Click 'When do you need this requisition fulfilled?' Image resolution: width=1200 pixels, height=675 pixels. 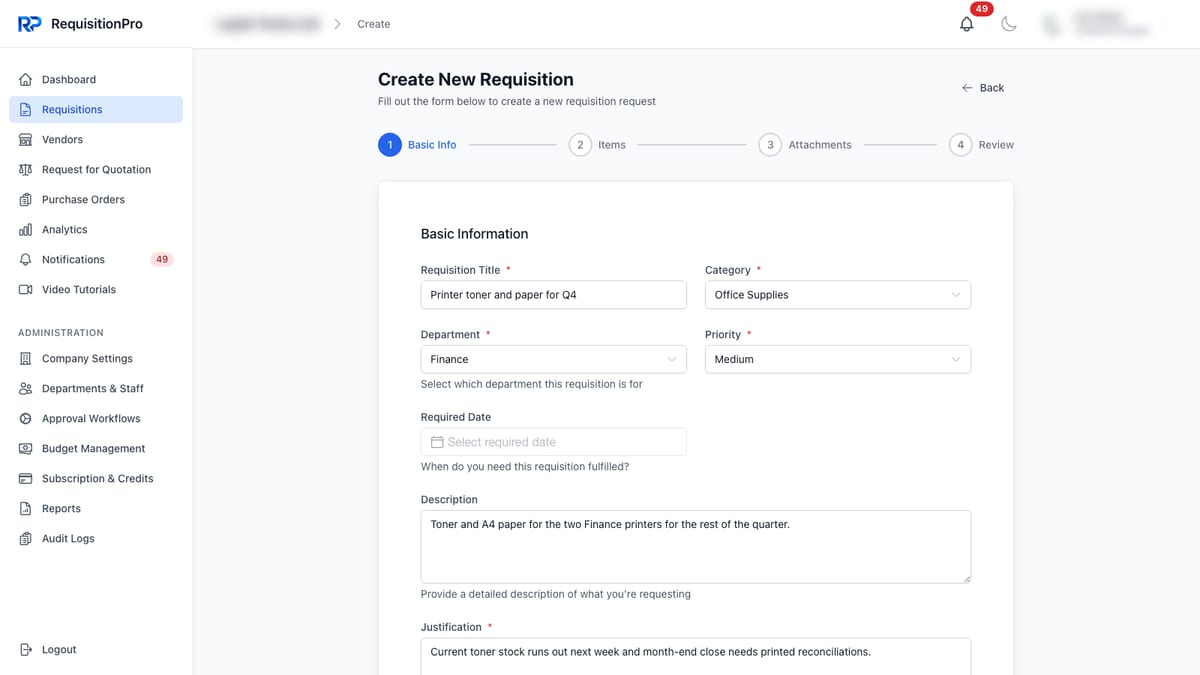(x=525, y=467)
